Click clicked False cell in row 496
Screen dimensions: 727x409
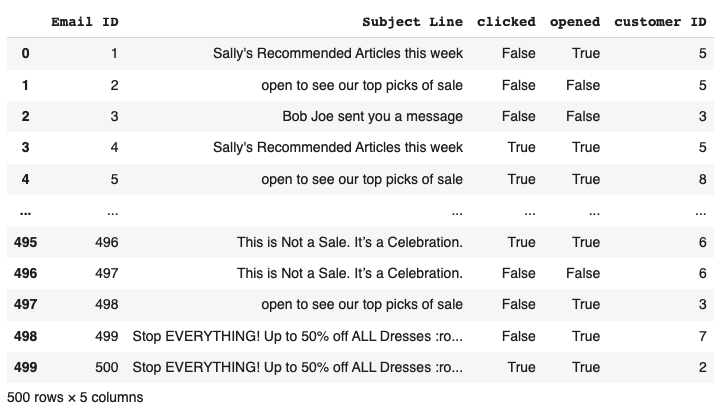pyautogui.click(x=518, y=273)
